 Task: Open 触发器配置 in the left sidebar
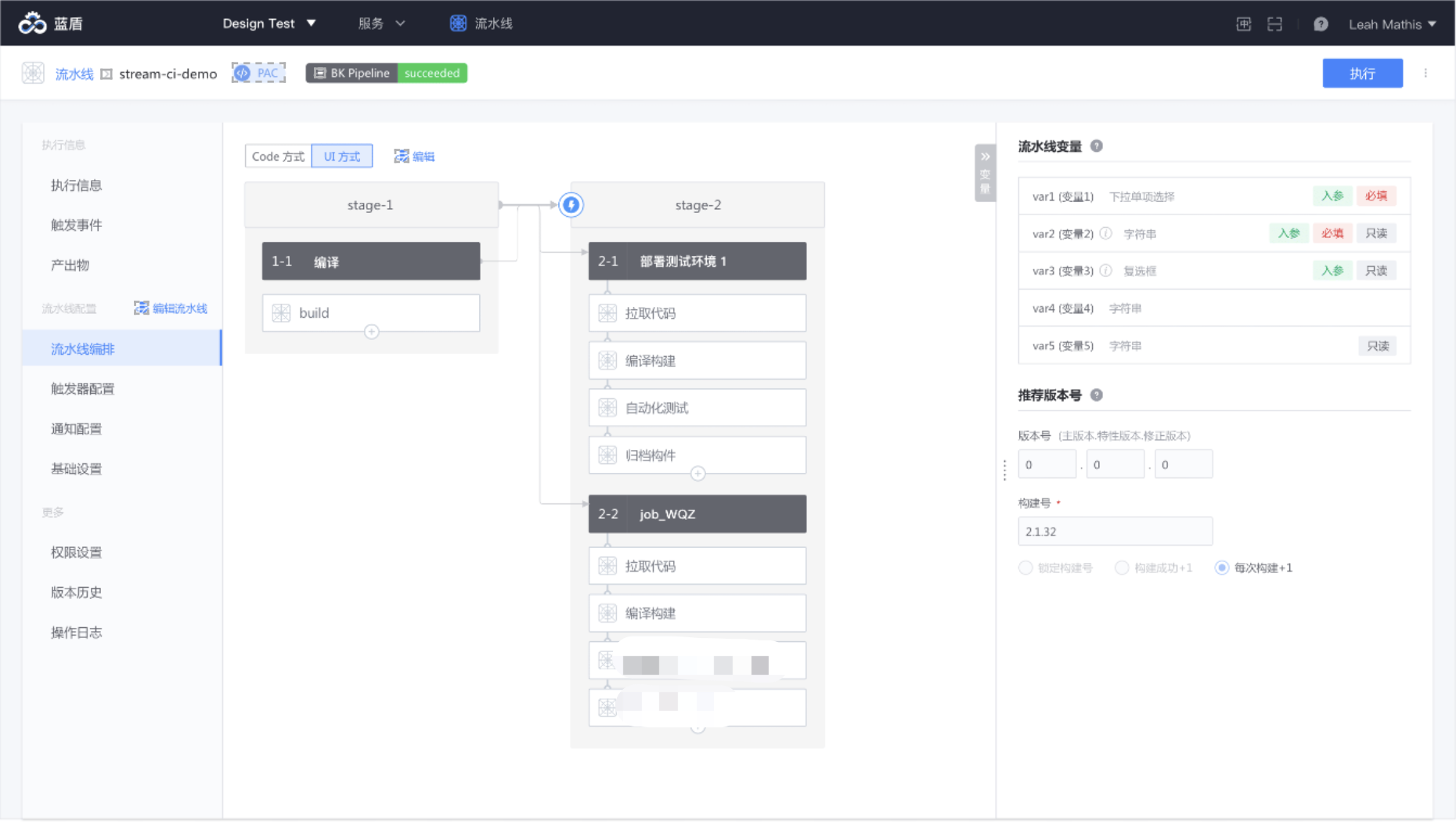82,388
